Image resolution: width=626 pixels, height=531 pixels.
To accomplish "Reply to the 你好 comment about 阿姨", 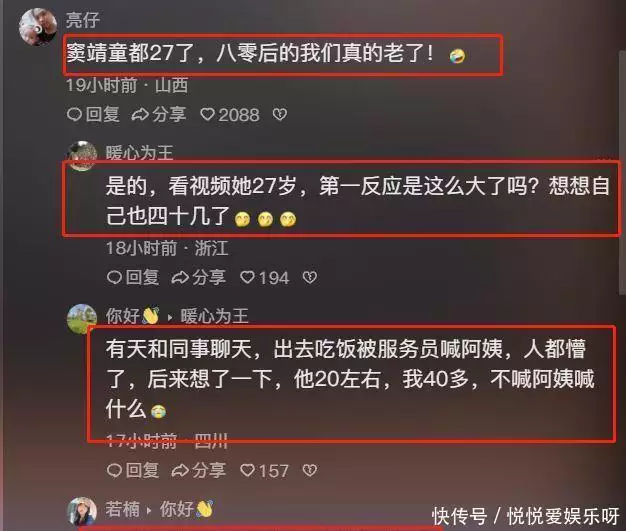I will (x=133, y=471).
